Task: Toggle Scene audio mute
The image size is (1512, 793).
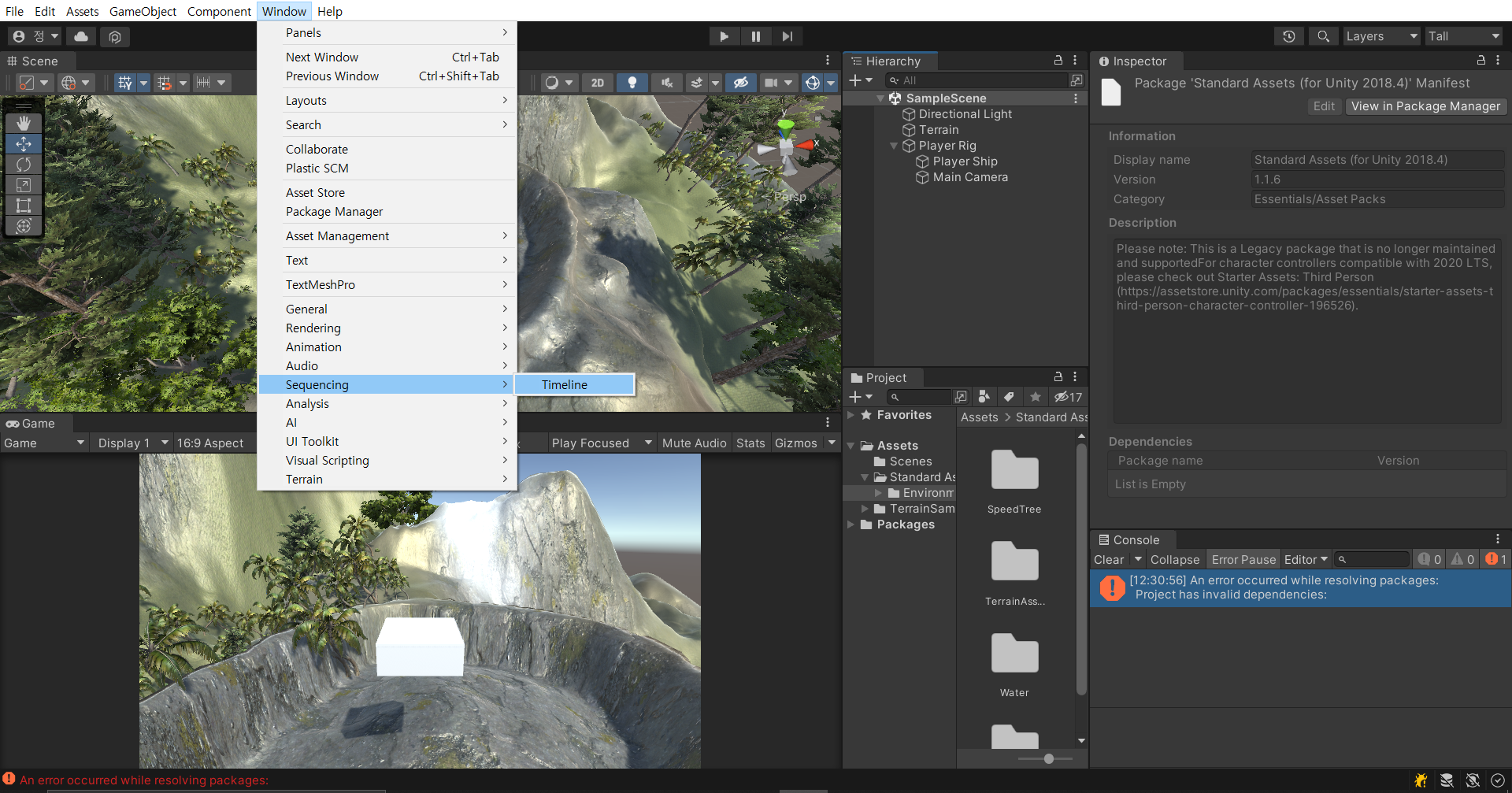Action: tap(667, 83)
